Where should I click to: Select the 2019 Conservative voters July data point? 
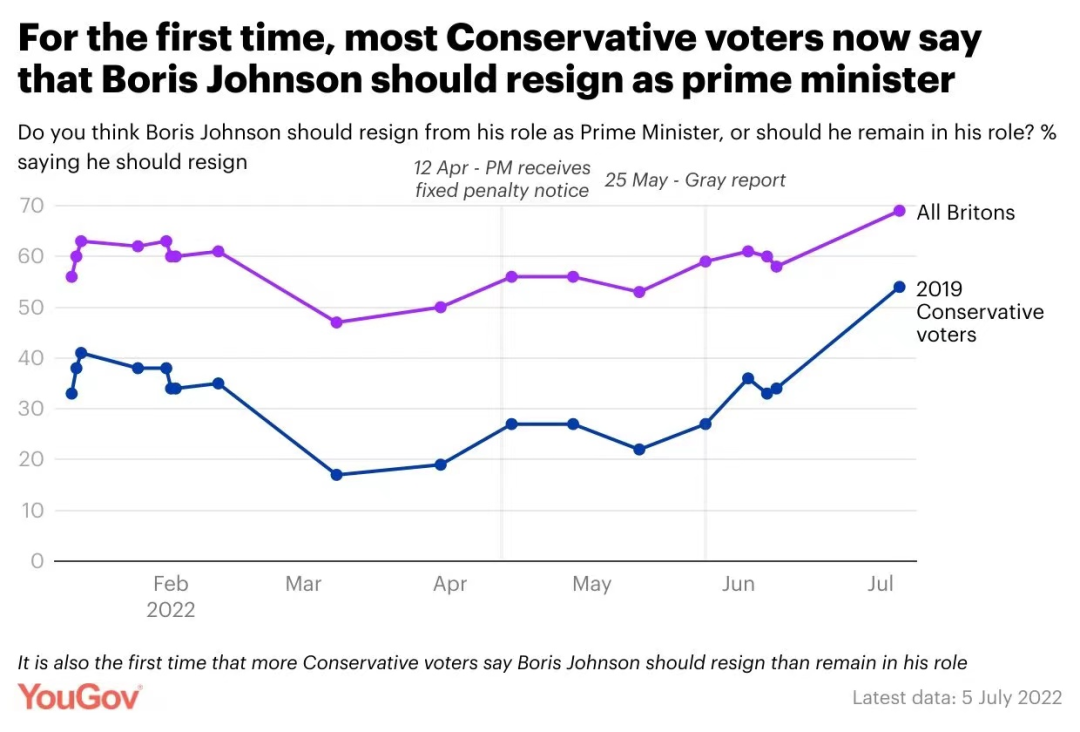tap(899, 287)
